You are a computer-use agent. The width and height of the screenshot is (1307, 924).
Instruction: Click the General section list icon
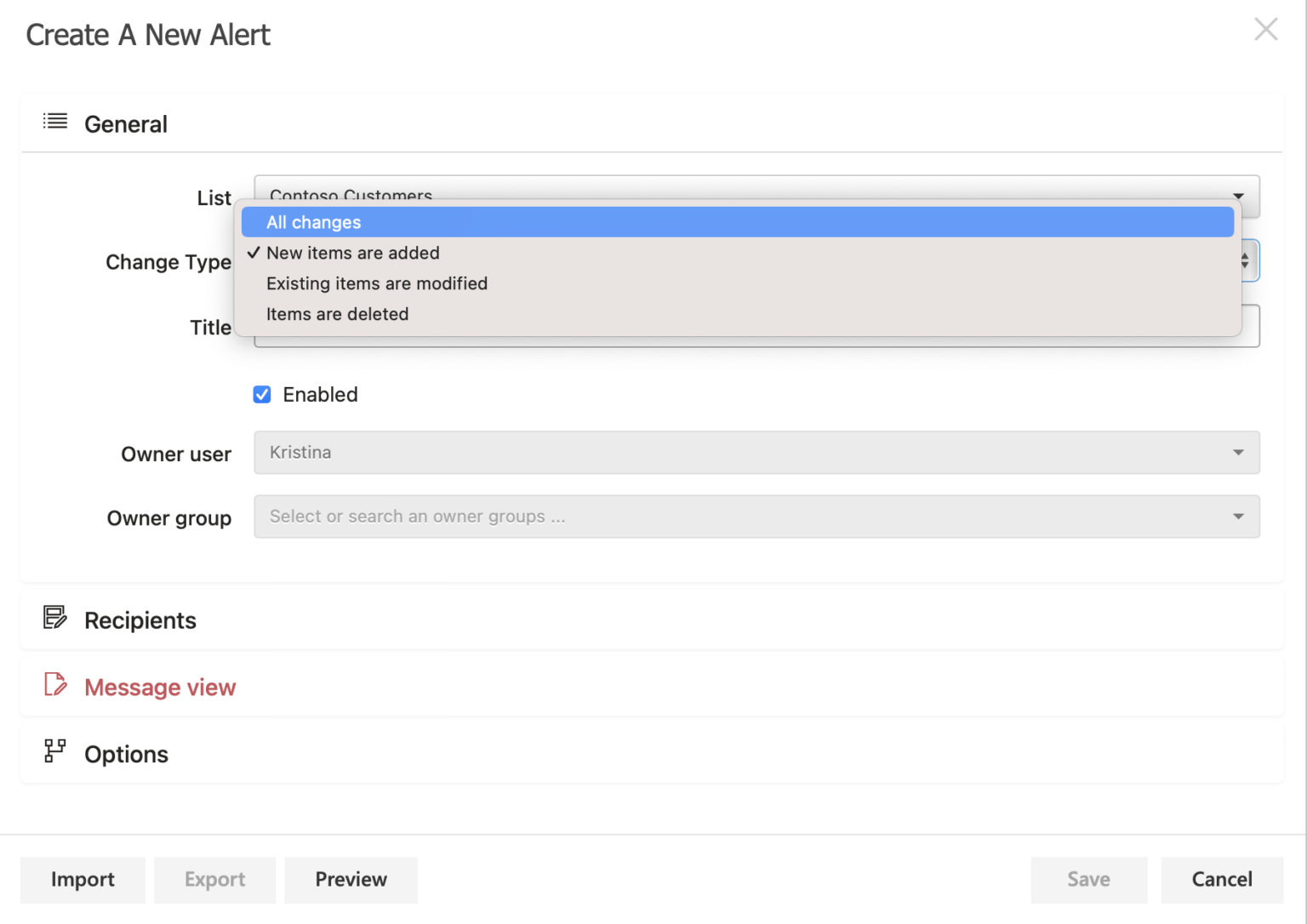(54, 122)
